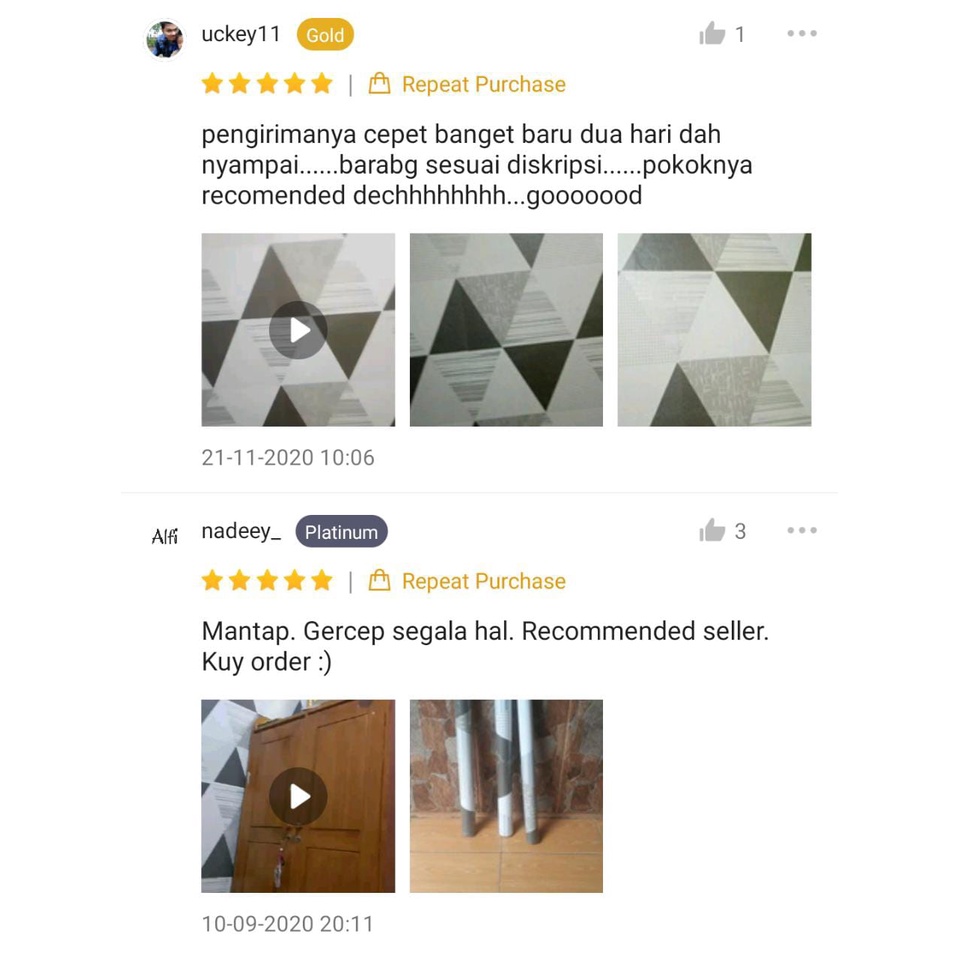Image resolution: width=958 pixels, height=958 pixels.
Task: Click the shopping bag icon in nadeey_'s review
Action: [x=379, y=580]
